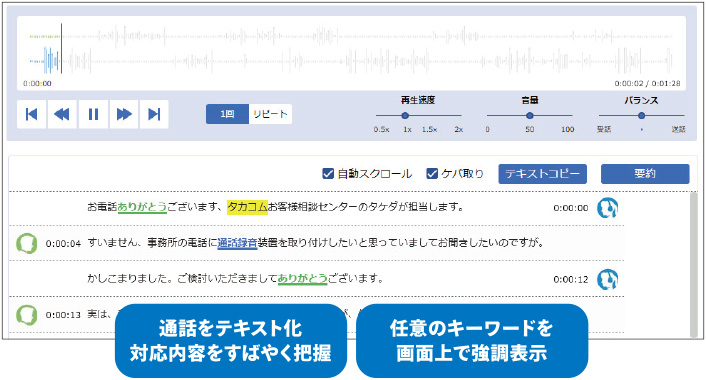706x380 pixels.
Task: Click the operator headset icon at 0:00:00
Action: 607,208
